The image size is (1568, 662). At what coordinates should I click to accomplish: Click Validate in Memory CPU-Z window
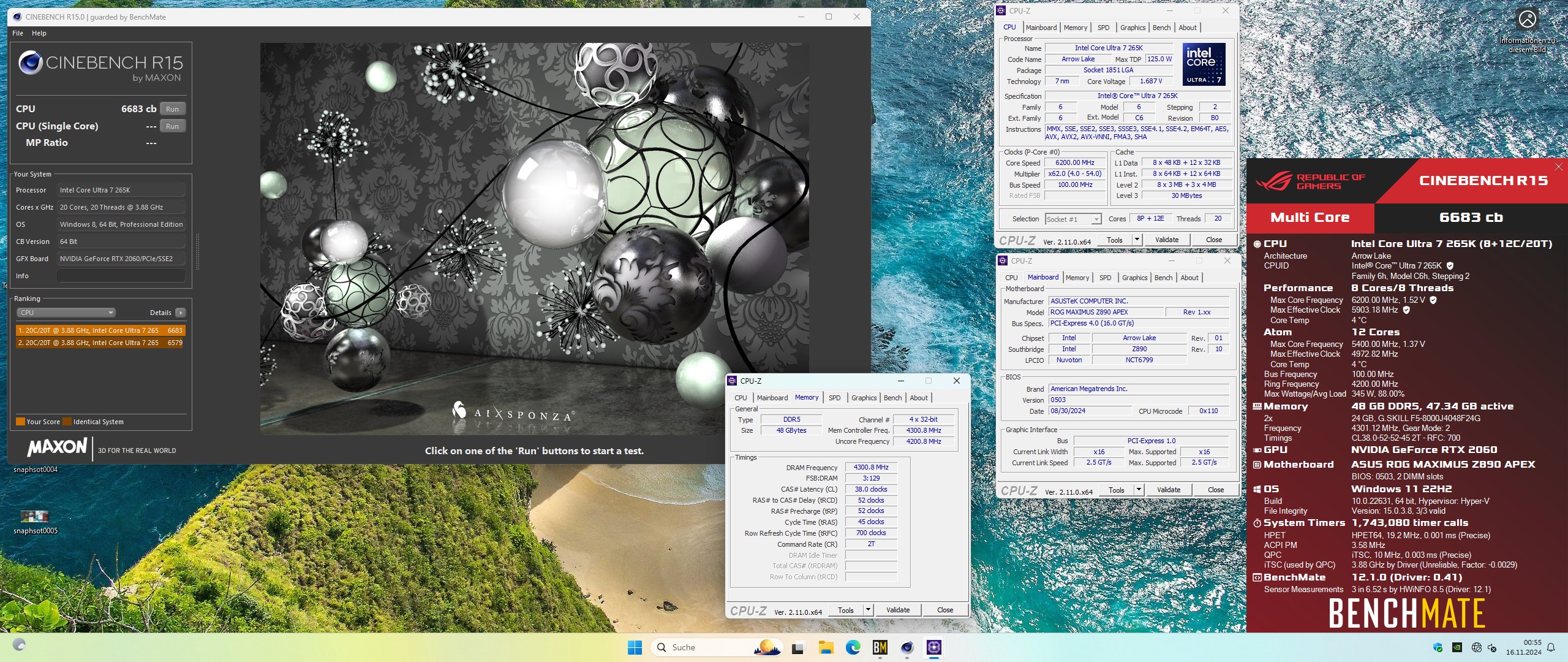898,610
